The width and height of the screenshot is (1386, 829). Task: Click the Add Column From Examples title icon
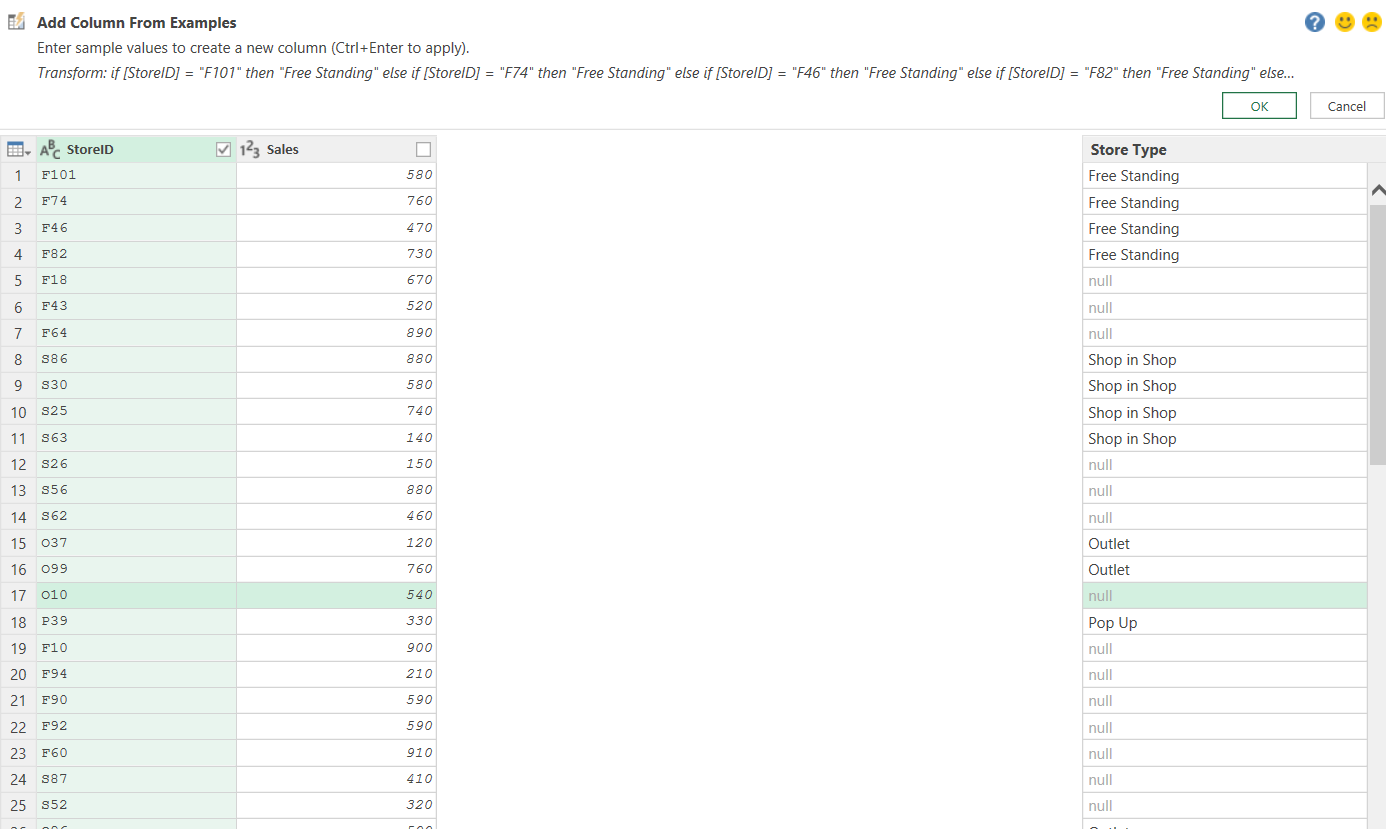click(16, 22)
